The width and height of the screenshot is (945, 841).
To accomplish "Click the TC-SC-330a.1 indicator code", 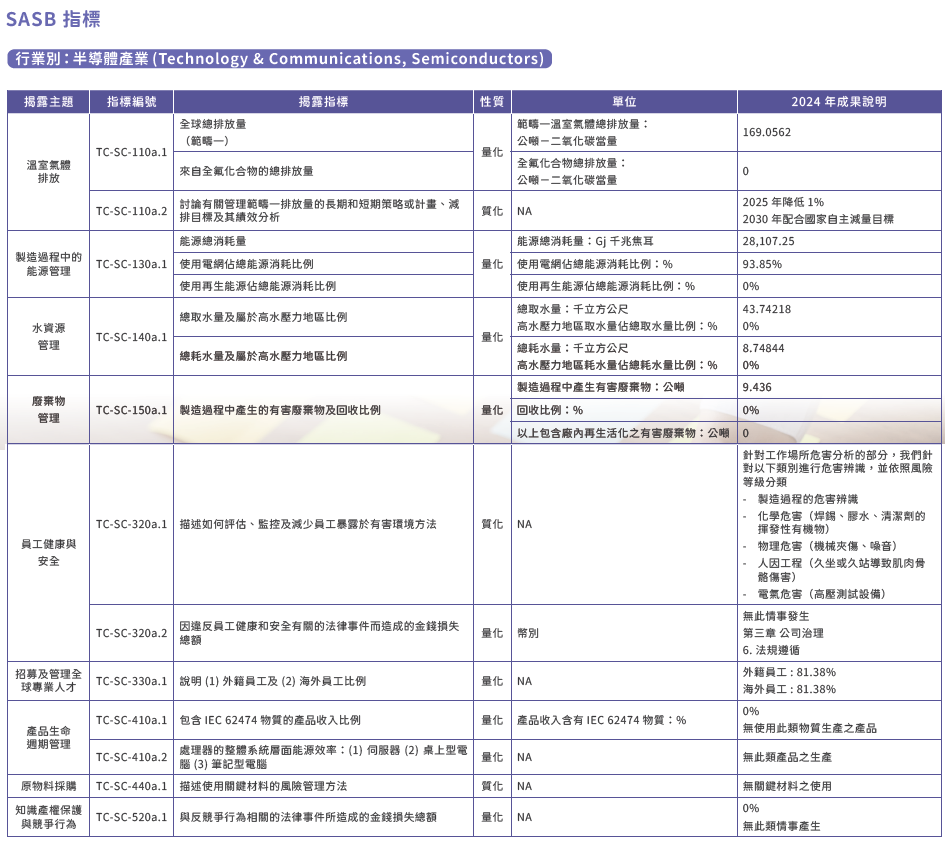I will [x=131, y=681].
